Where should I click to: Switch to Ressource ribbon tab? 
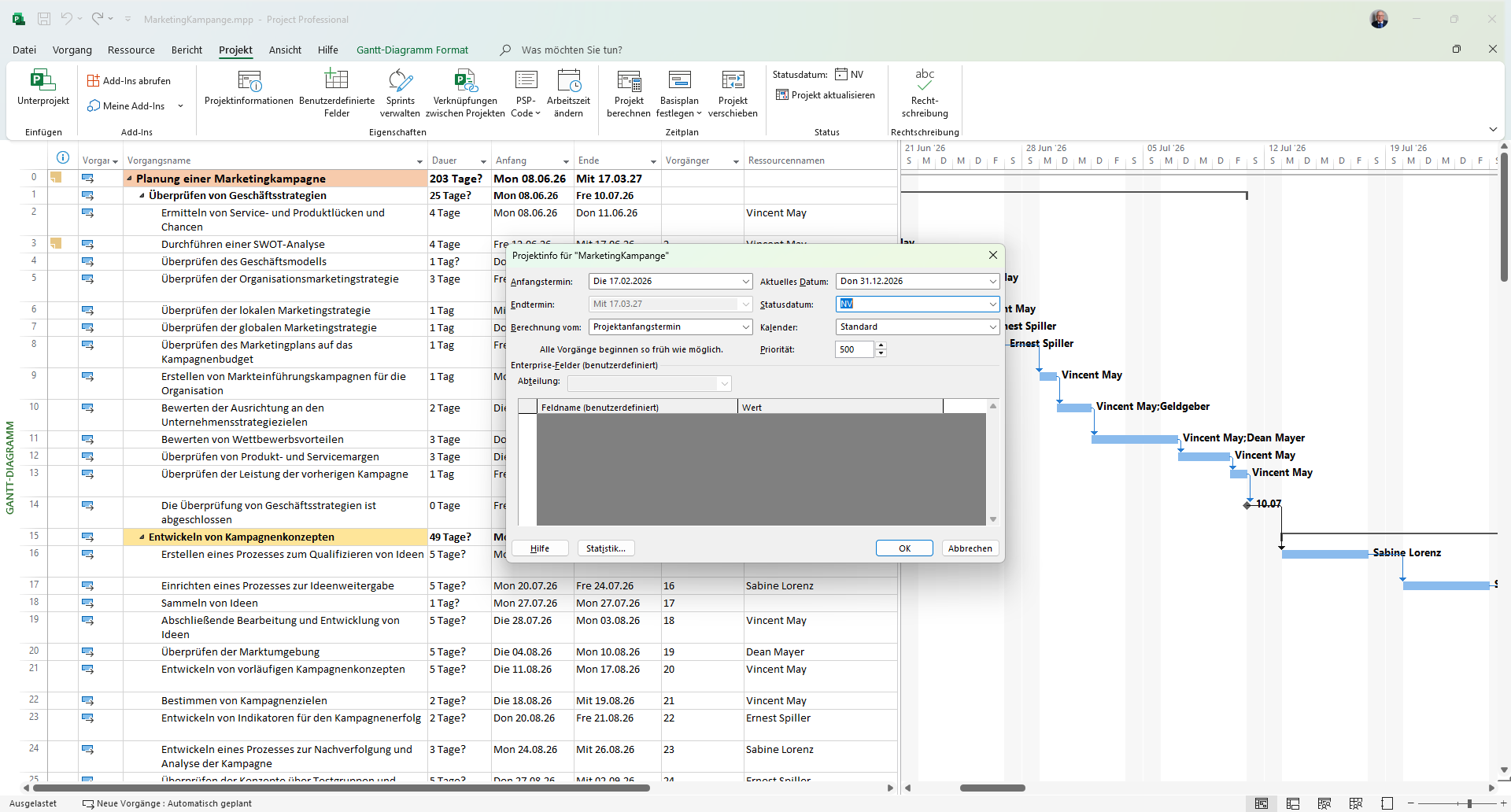coord(131,50)
